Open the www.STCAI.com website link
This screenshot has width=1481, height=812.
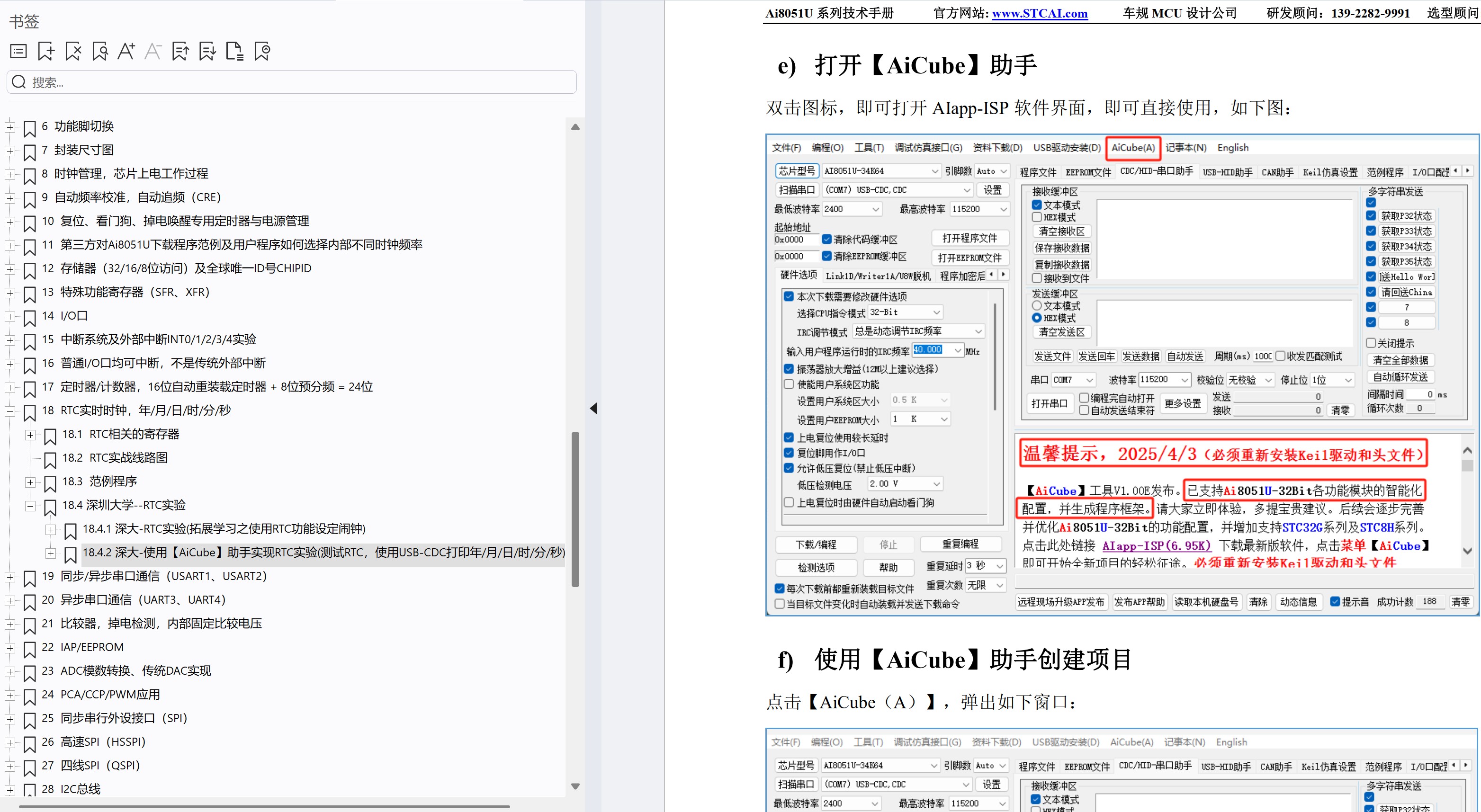tap(1040, 13)
